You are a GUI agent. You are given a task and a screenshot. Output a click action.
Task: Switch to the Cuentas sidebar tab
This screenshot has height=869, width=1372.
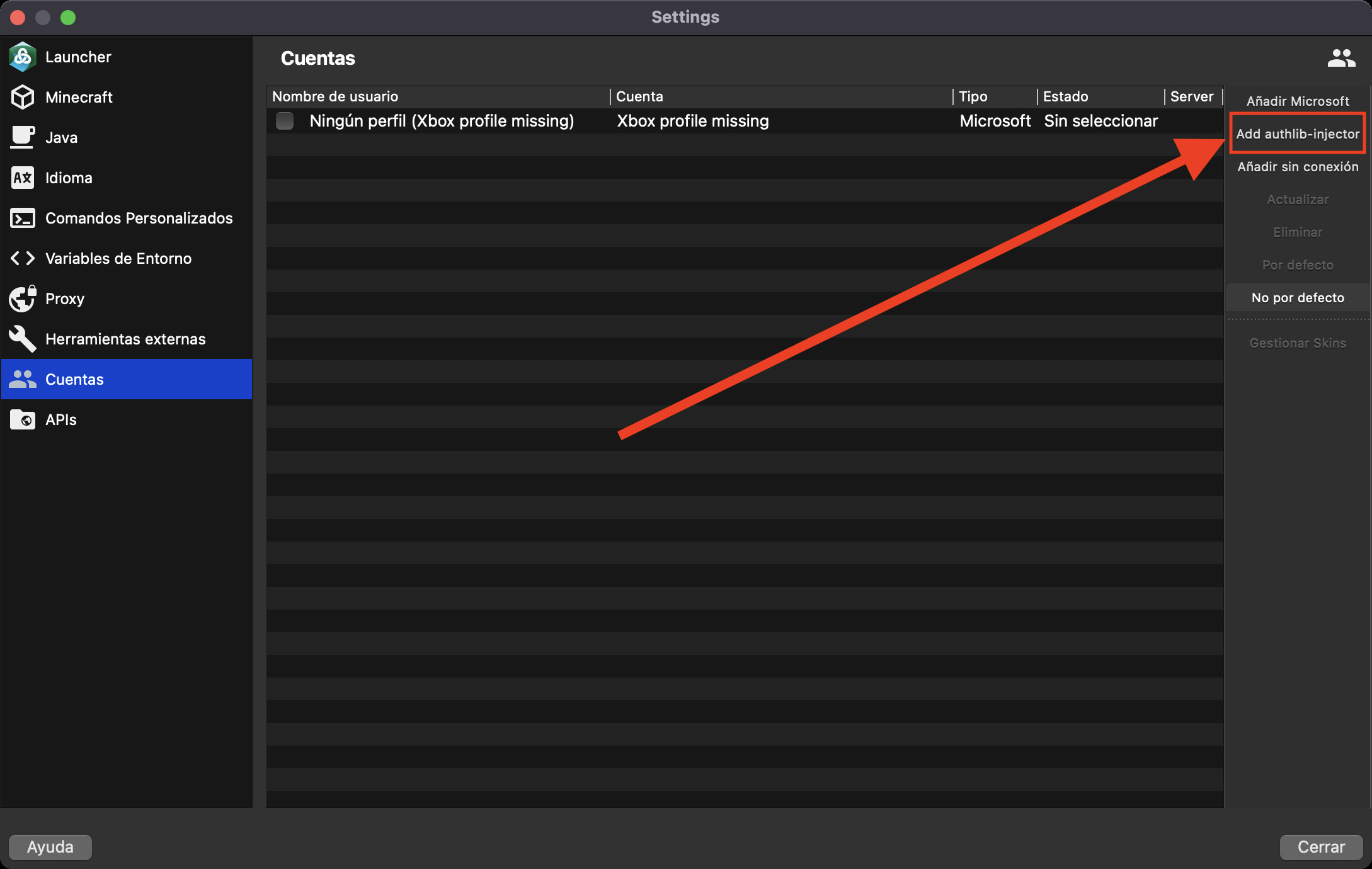126,379
